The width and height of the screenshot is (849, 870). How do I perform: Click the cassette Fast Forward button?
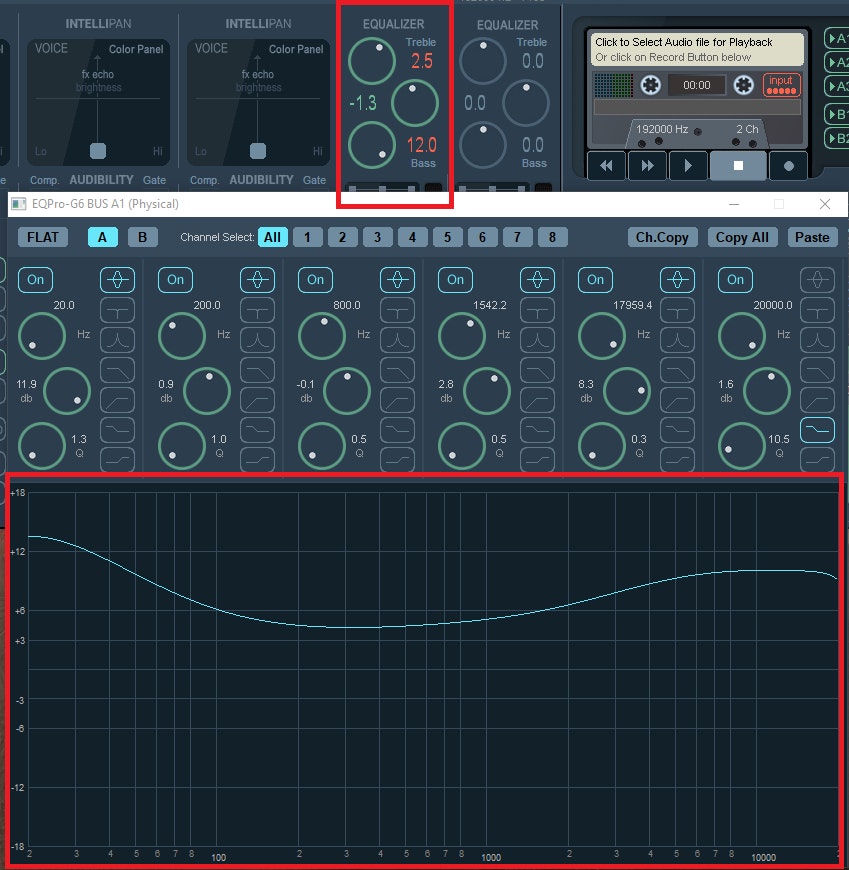tap(647, 166)
